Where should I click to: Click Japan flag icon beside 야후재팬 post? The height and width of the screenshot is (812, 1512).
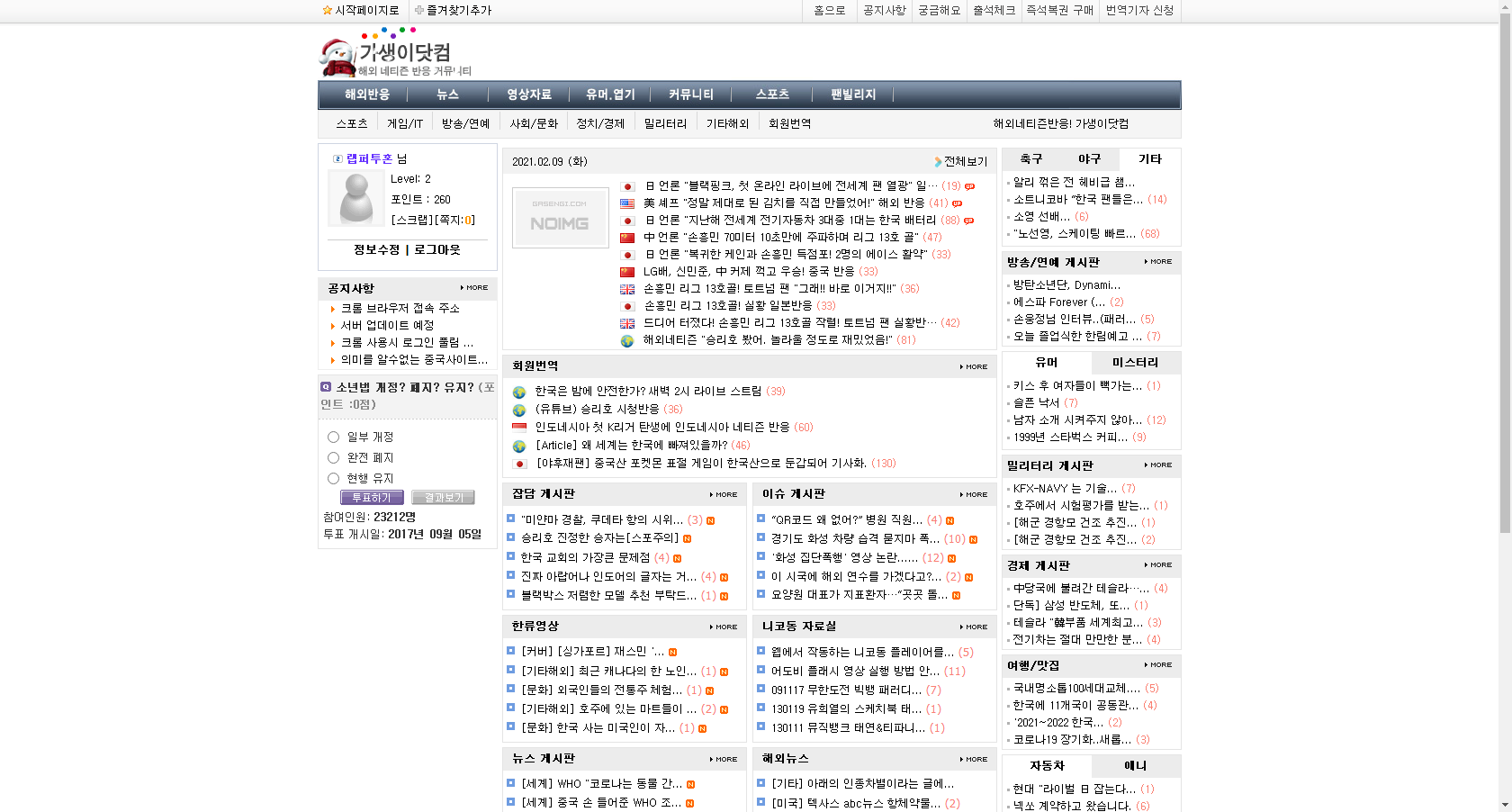519,464
